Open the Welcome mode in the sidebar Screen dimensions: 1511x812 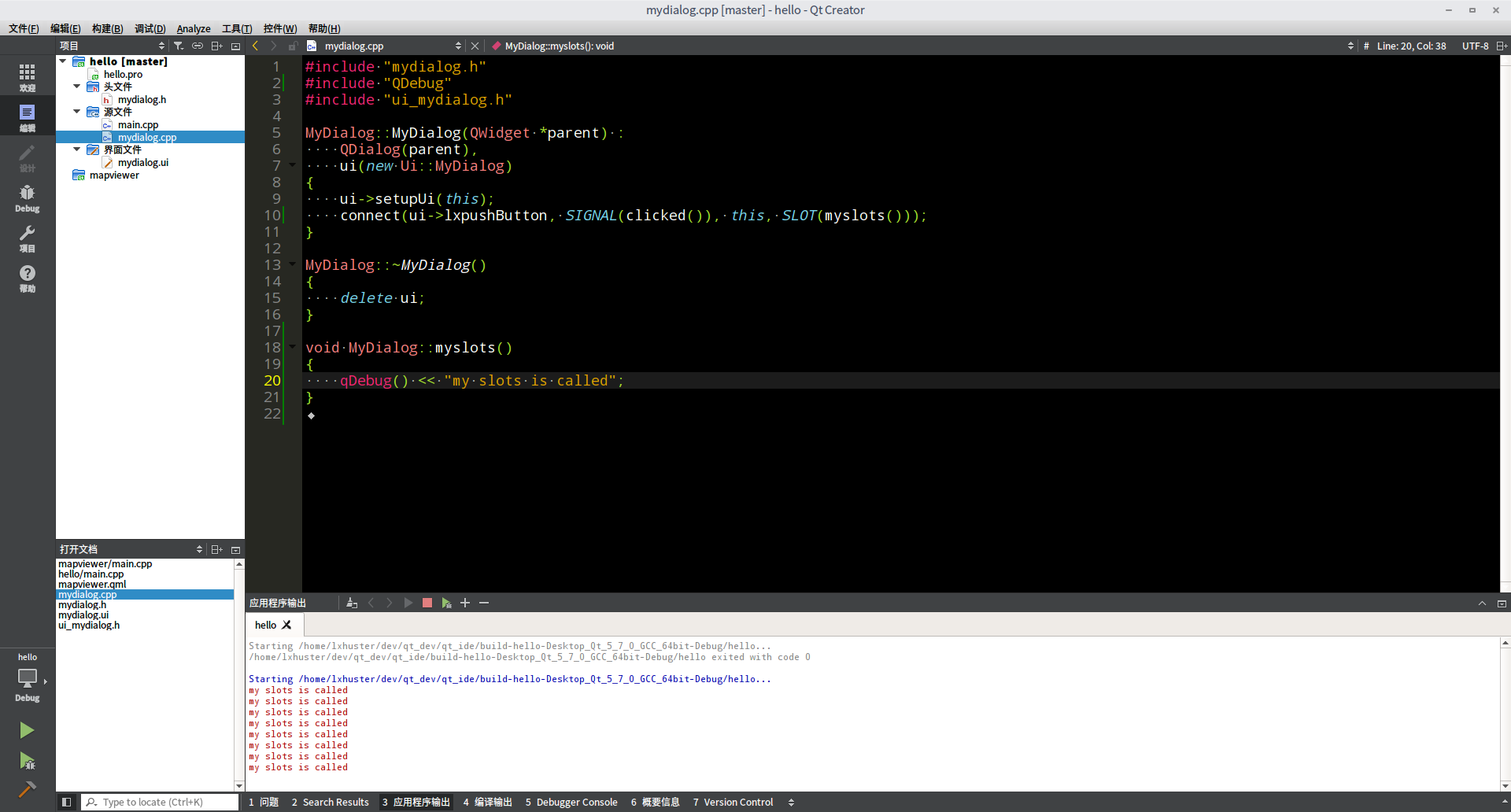[27, 77]
